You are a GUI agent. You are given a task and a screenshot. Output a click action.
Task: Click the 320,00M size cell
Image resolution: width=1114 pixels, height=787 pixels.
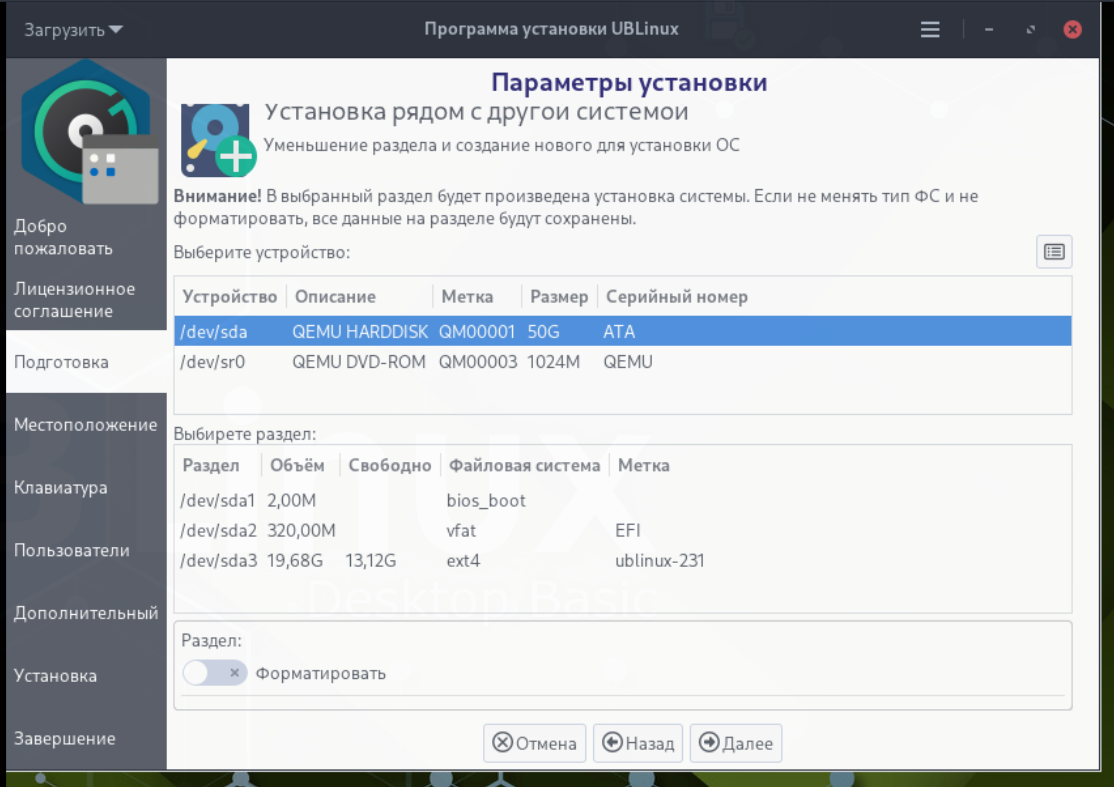coord(301,531)
